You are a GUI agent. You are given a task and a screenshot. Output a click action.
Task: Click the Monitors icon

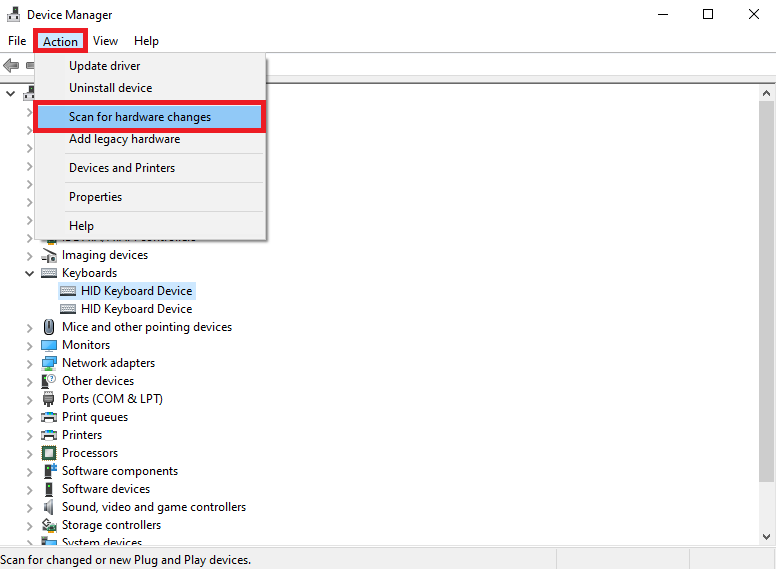click(x=49, y=345)
